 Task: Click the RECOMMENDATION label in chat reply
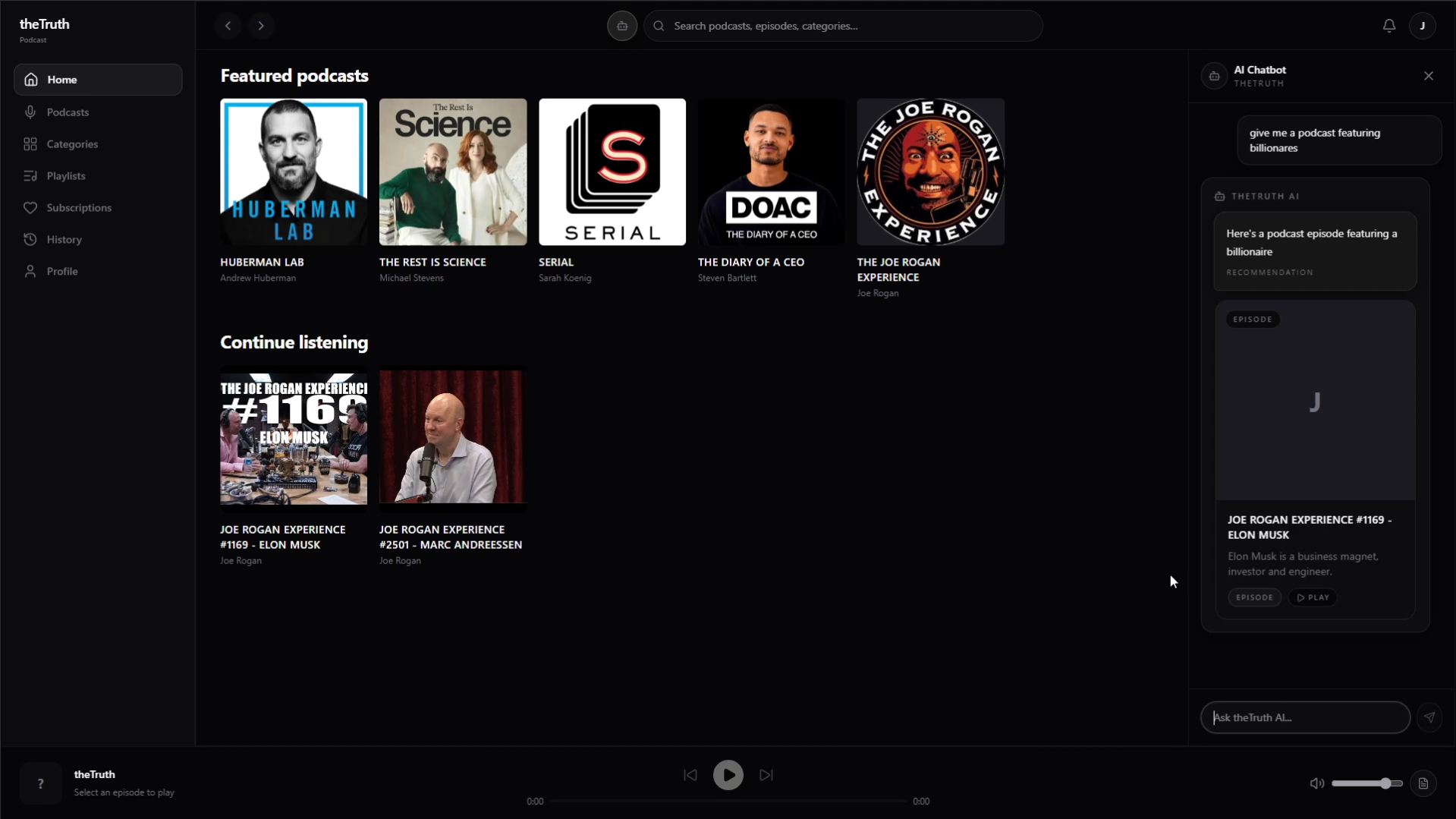coord(1269,272)
